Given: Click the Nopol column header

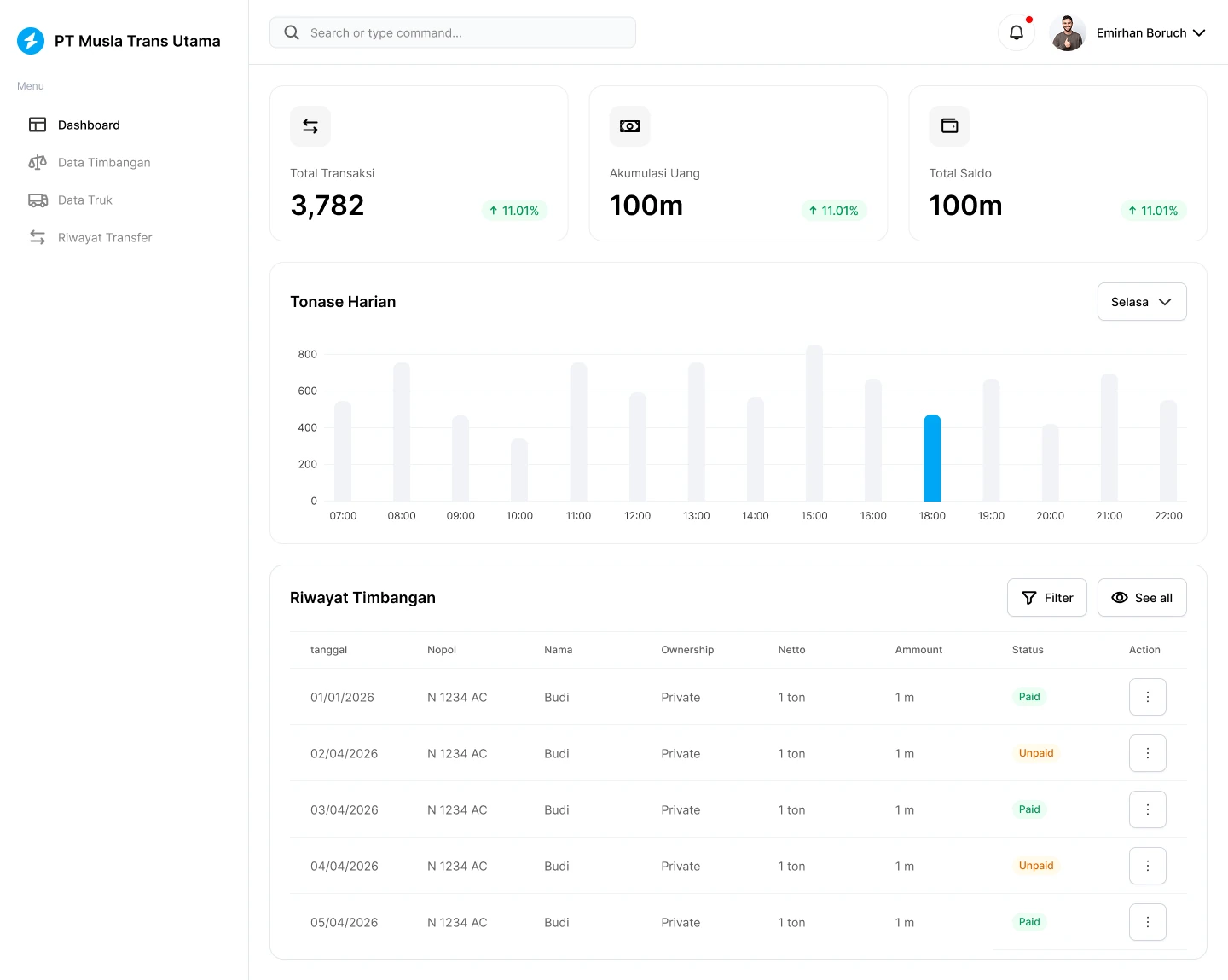Looking at the screenshot, I should [x=442, y=650].
